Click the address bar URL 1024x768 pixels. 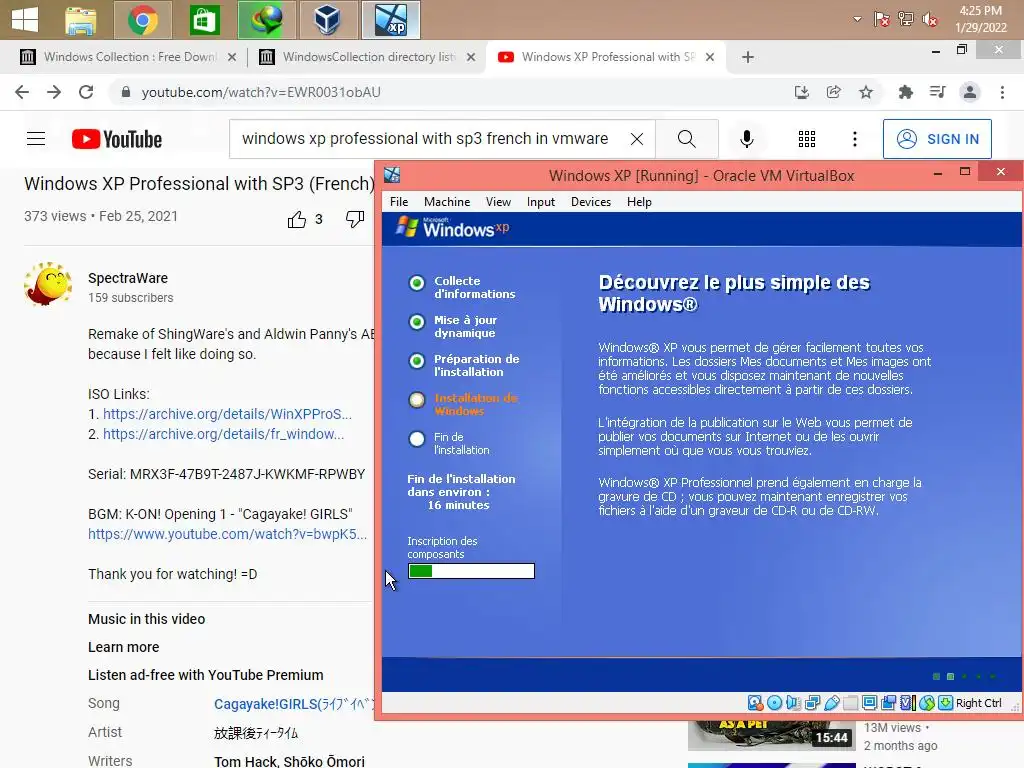click(261, 92)
